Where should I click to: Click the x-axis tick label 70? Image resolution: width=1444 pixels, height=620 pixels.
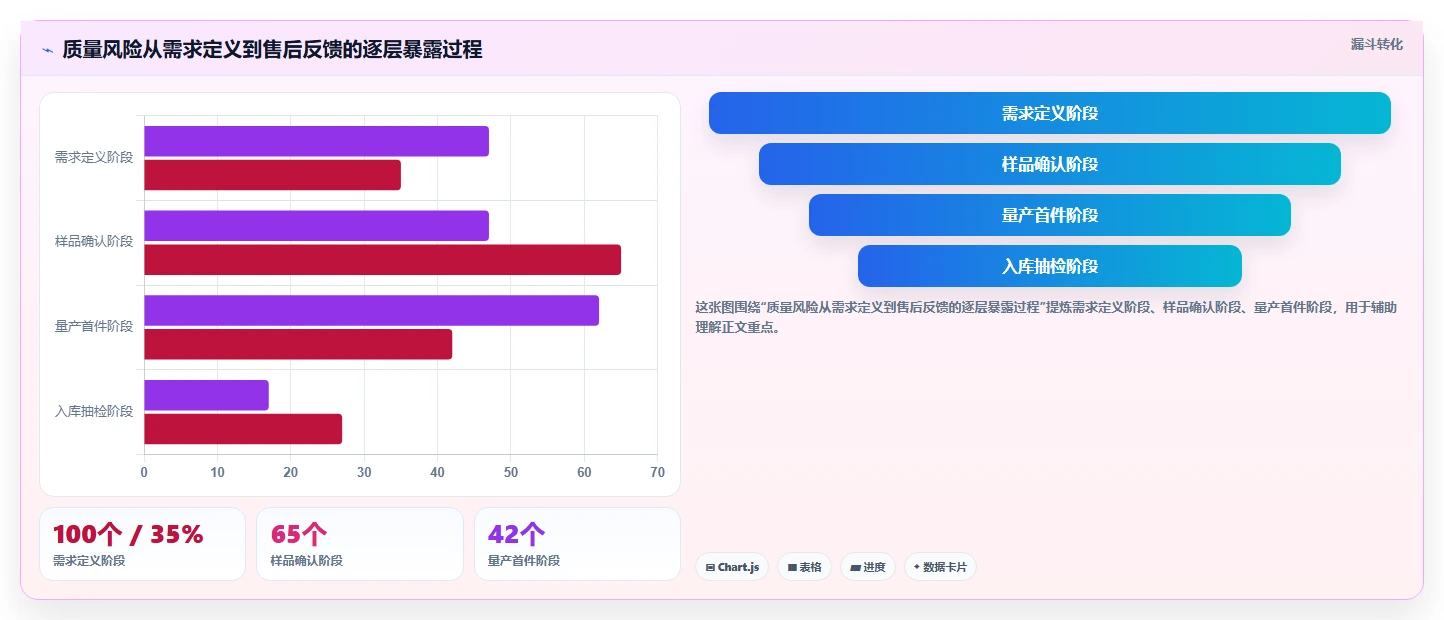pos(657,472)
